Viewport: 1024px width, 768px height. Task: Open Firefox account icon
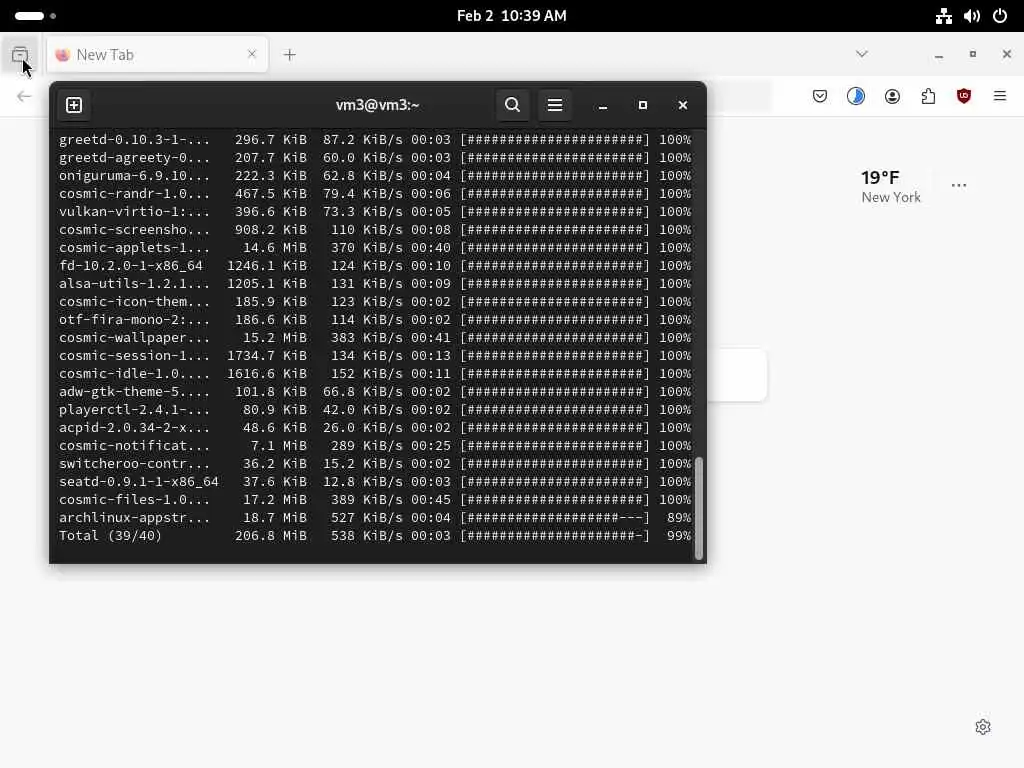892,97
